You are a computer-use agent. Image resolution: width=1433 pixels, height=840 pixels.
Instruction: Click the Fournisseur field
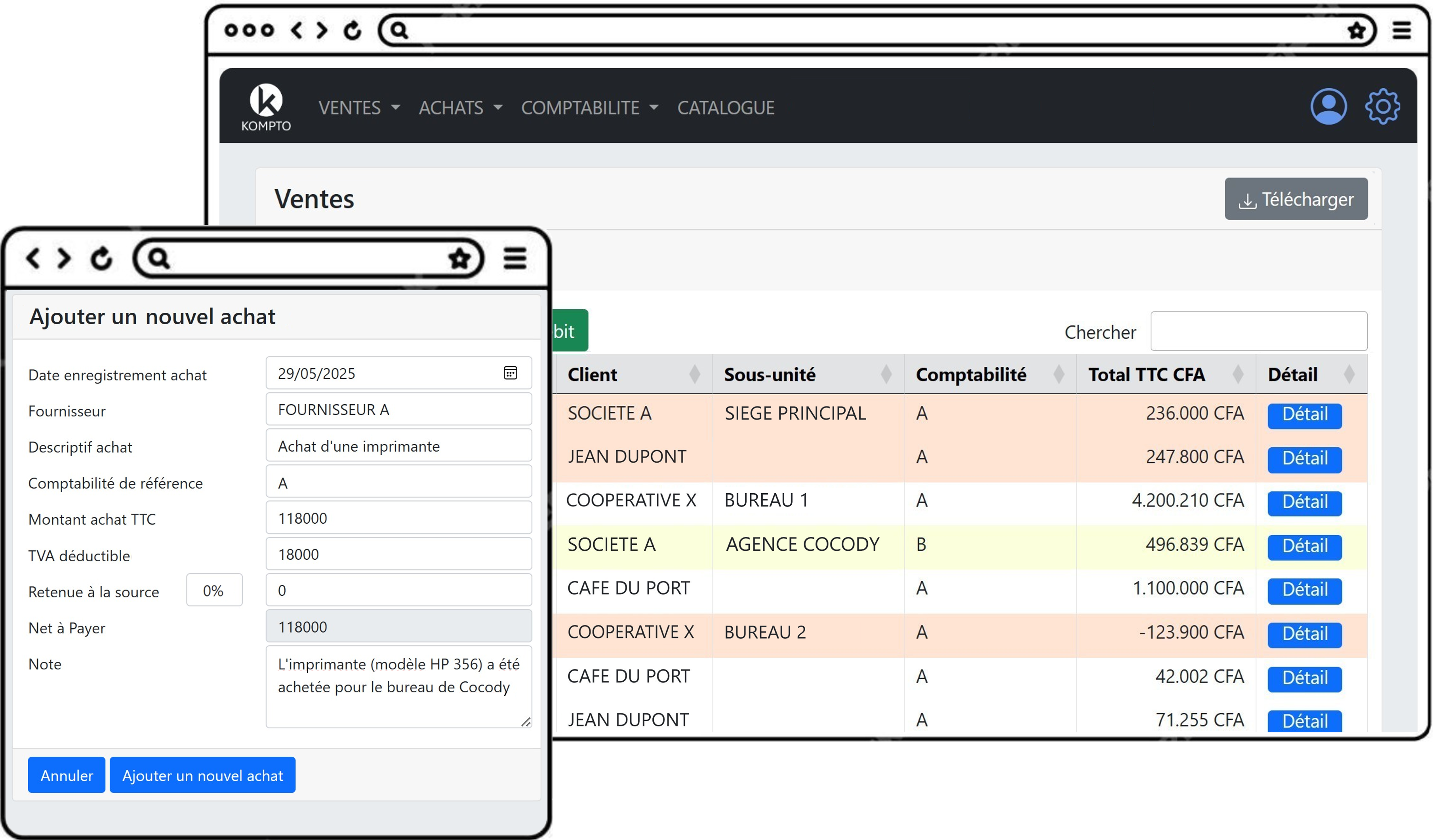pos(398,409)
